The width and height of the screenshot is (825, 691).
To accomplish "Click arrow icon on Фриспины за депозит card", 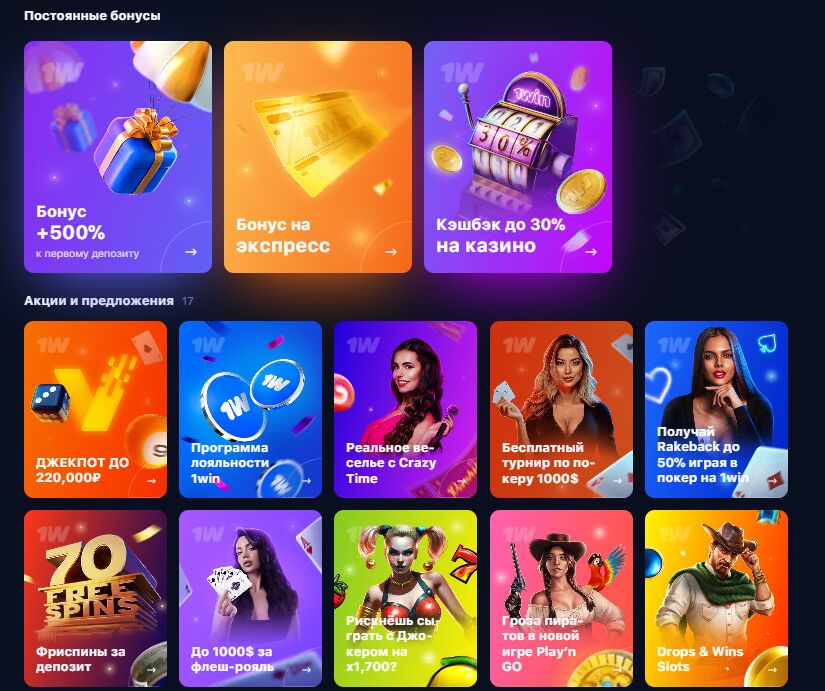I will click(152, 669).
